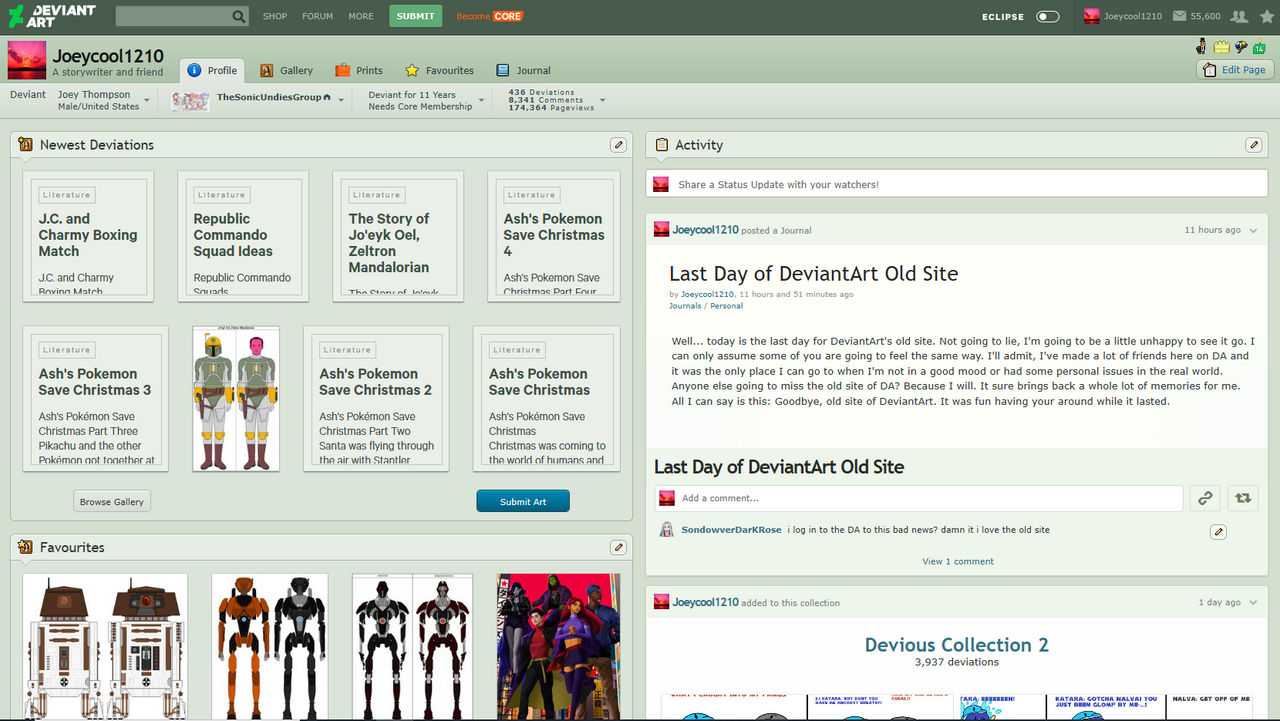Open journal post options chevron
The width and height of the screenshot is (1280, 721).
[1253, 230]
